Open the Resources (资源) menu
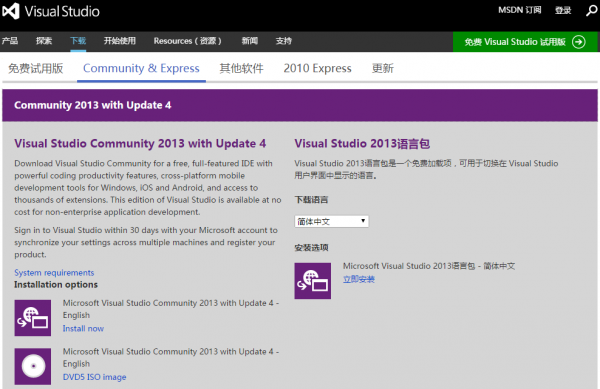This screenshot has height=389, width=600. (x=188, y=41)
